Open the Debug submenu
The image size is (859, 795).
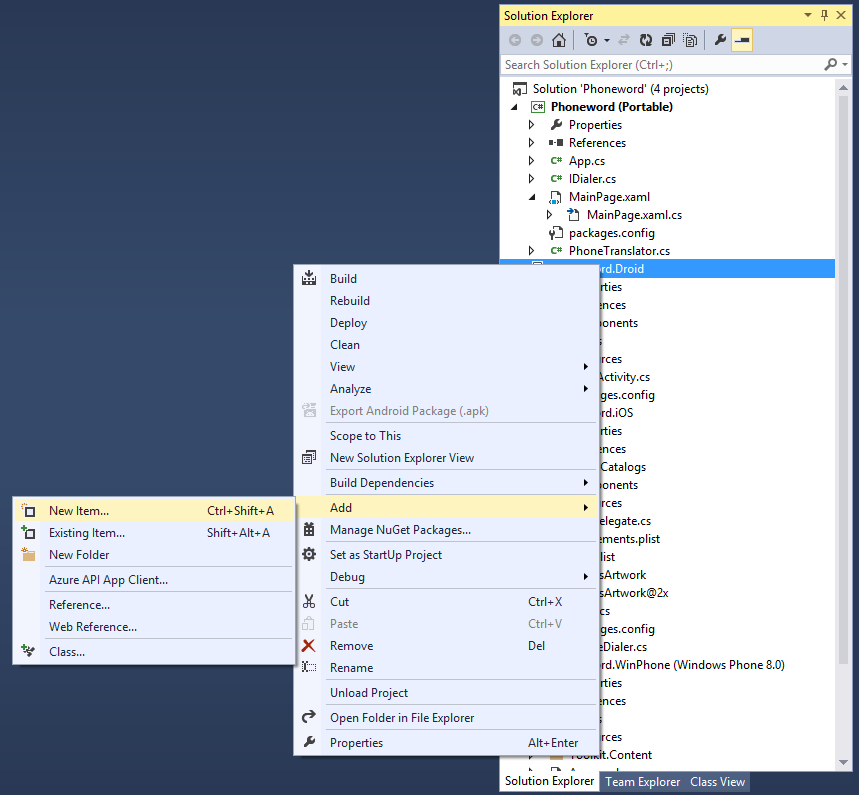[x=446, y=577]
